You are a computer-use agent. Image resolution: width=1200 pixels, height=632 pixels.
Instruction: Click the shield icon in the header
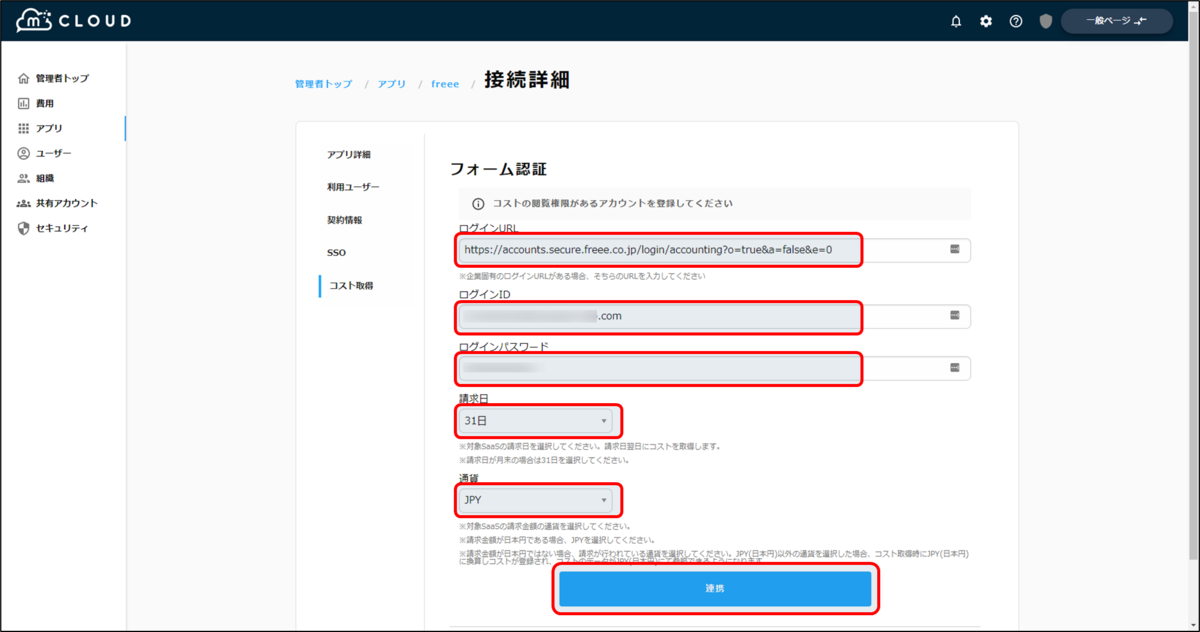click(1046, 21)
